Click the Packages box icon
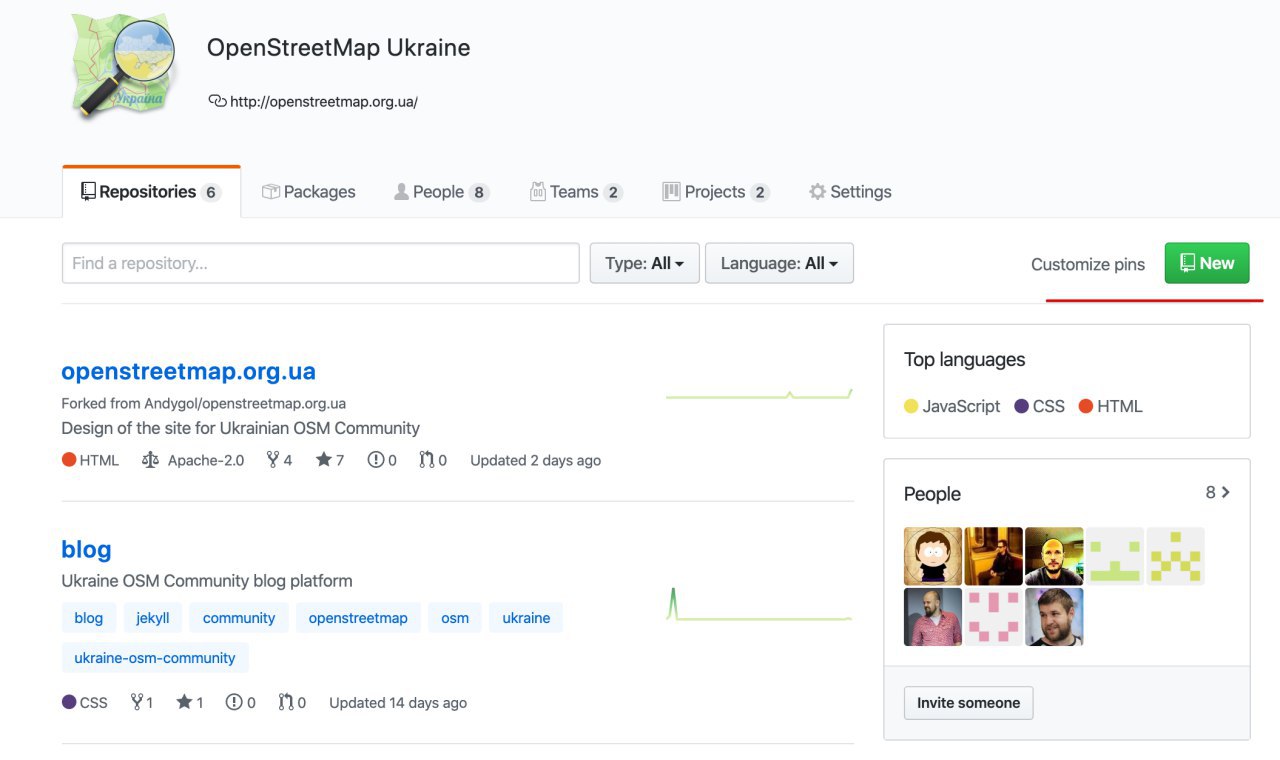This screenshot has height=760, width=1280. pos(270,192)
